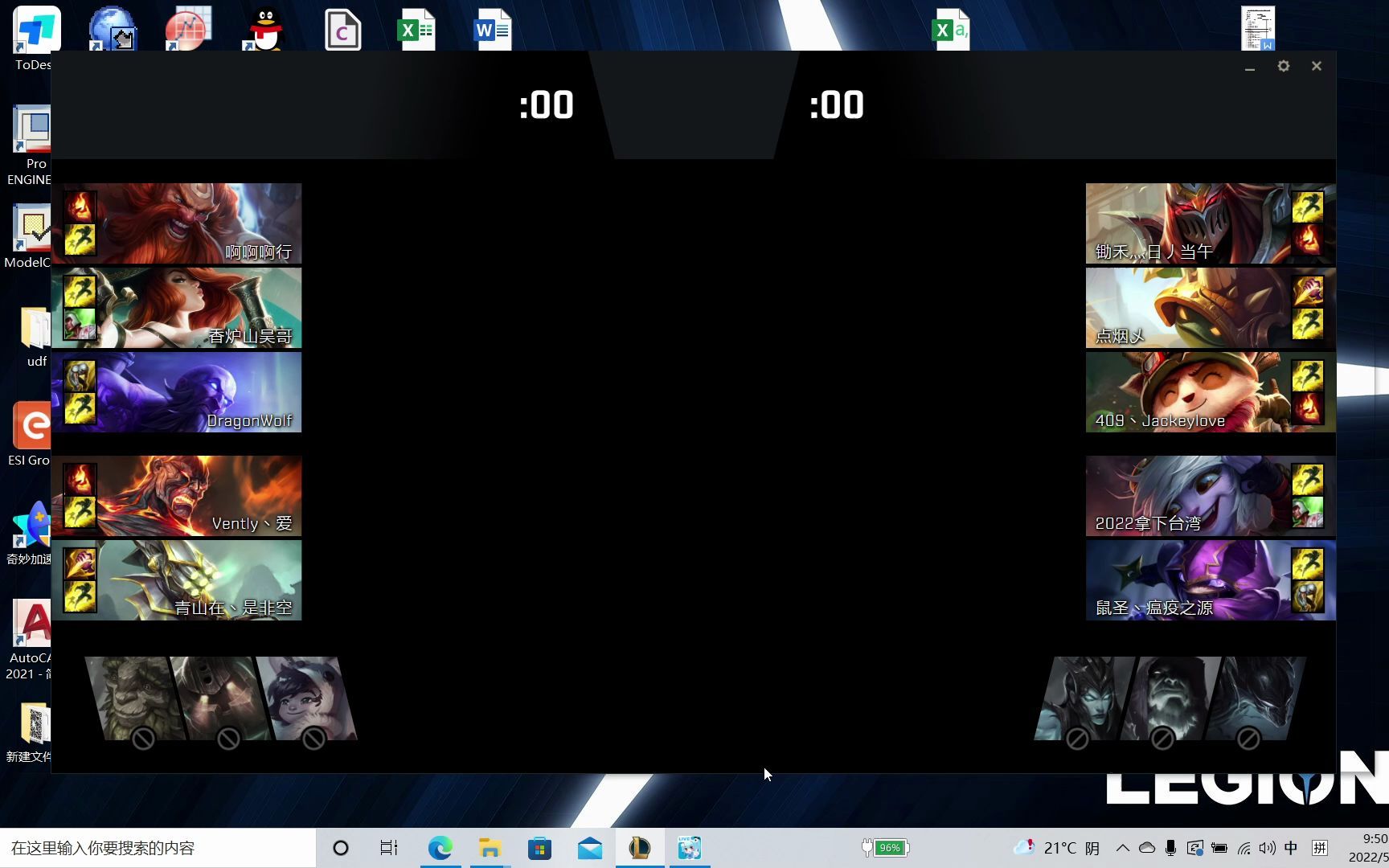Click Flash spell on 啊啊啊行's card

click(80, 240)
